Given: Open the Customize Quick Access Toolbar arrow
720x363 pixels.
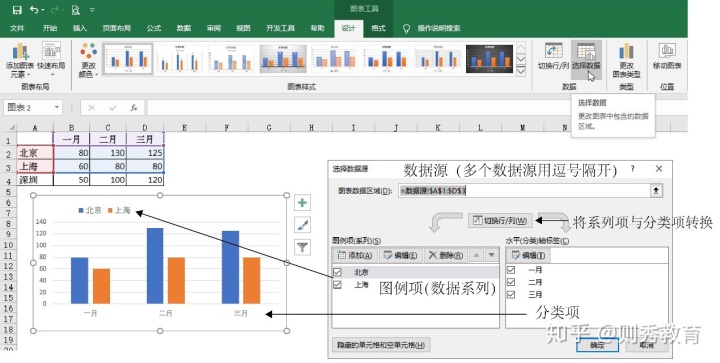Looking at the screenshot, I should pyautogui.click(x=92, y=10).
